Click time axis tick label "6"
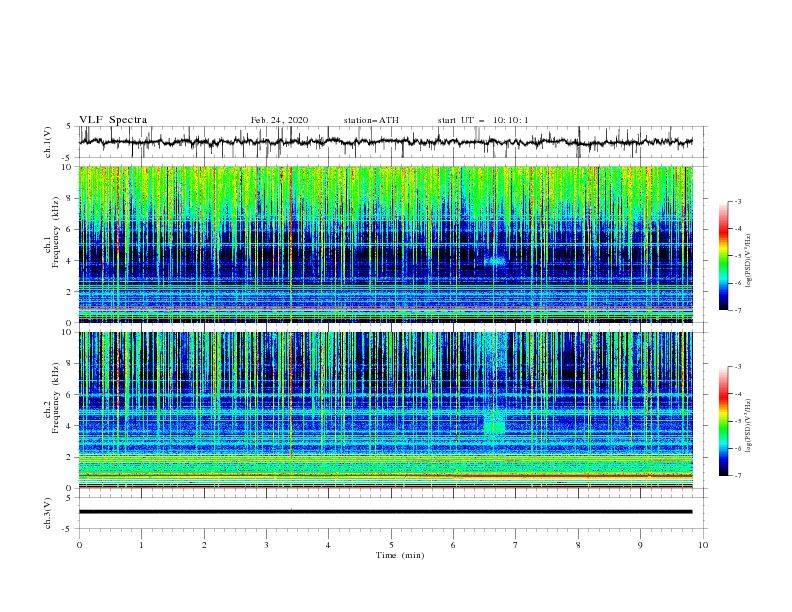The height and width of the screenshot is (612, 792). coord(453,545)
